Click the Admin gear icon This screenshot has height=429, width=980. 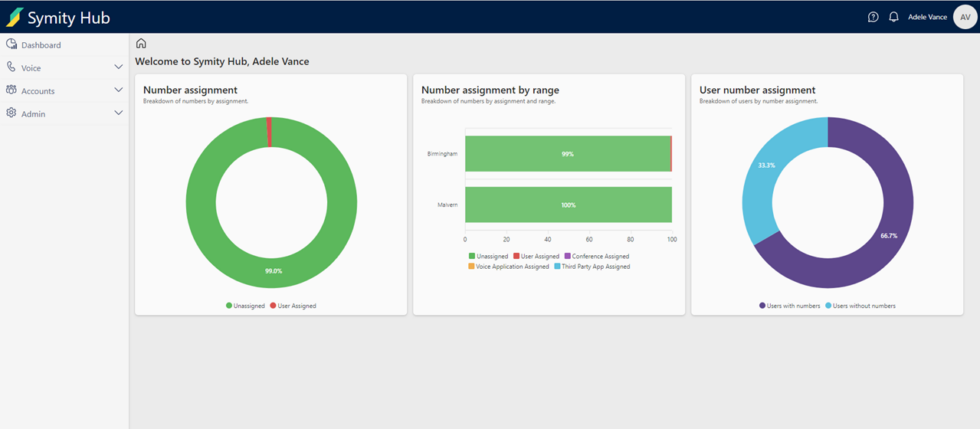(11, 113)
